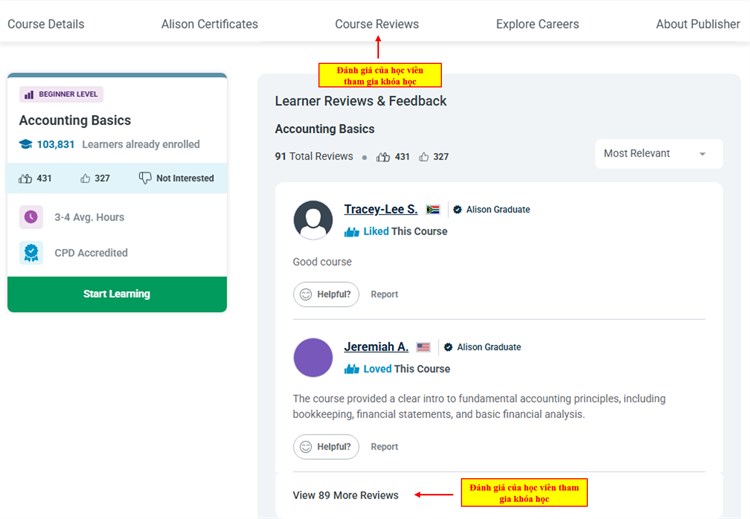Report Tracey-Lee S.'s review
Screen dimensions: 750x519
[x=384, y=294]
